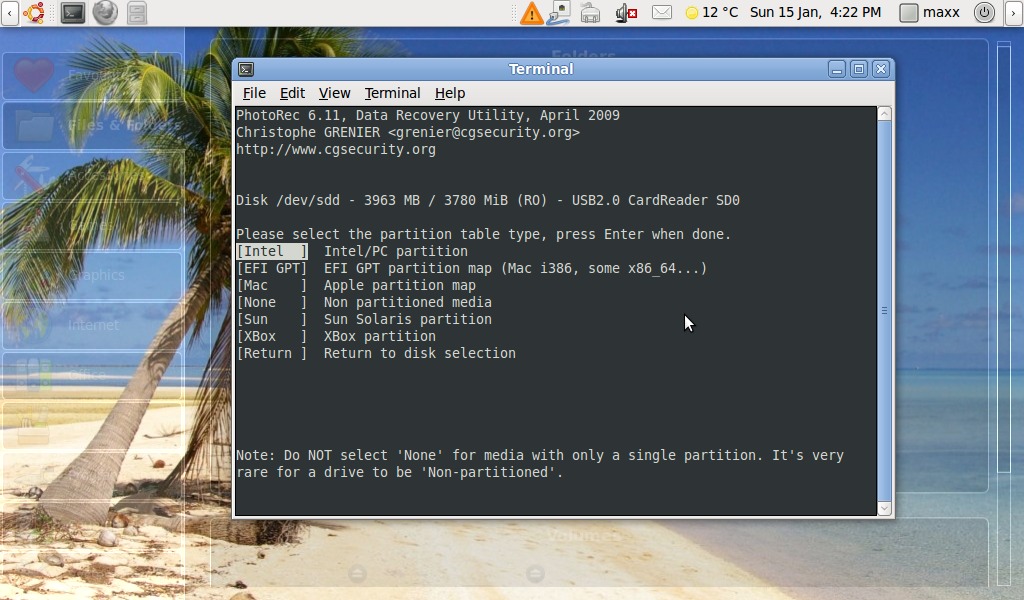Click the Terminal window menu icon

tap(246, 69)
